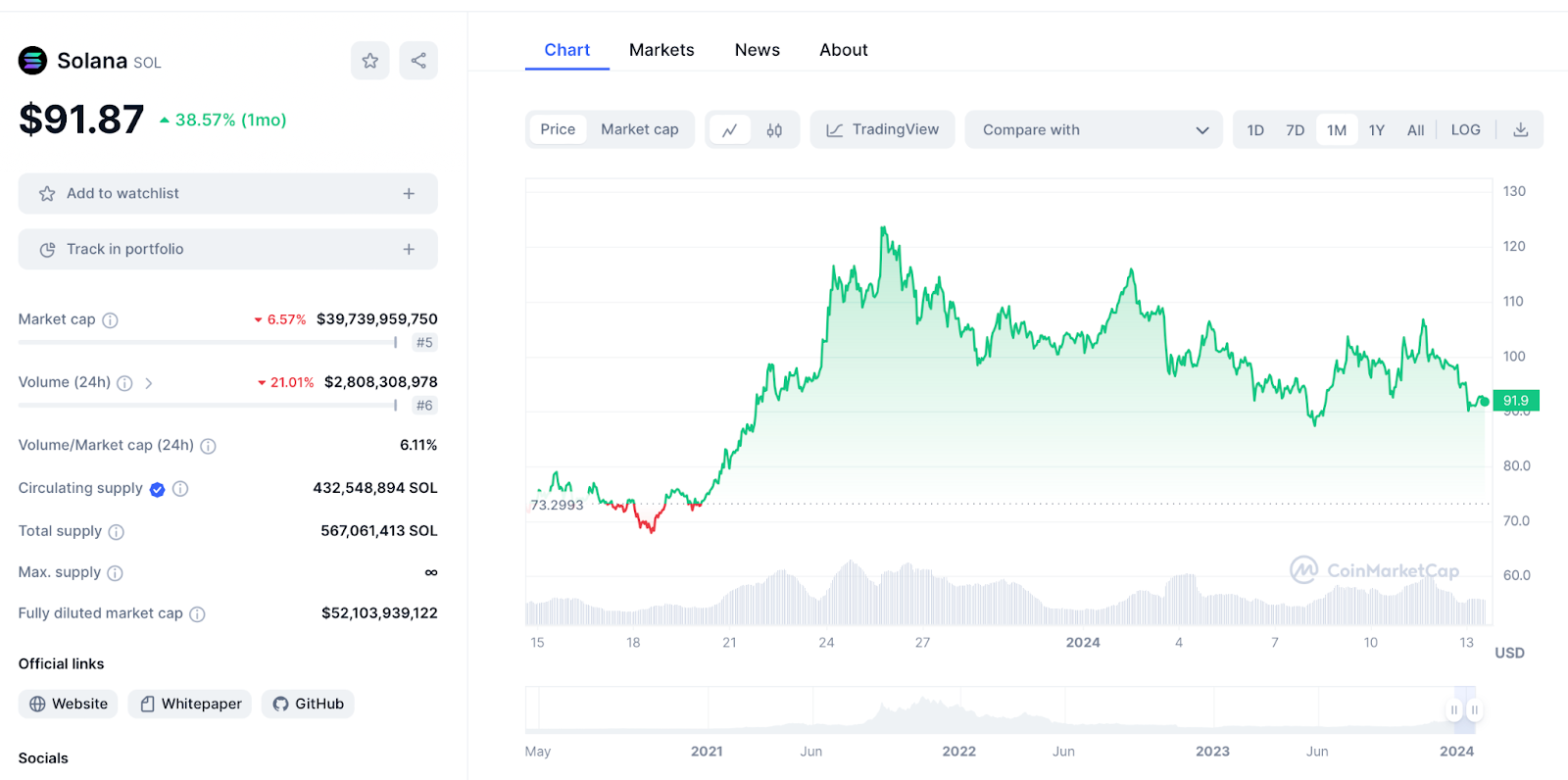Open the Compare with dropdown

pos(1094,129)
